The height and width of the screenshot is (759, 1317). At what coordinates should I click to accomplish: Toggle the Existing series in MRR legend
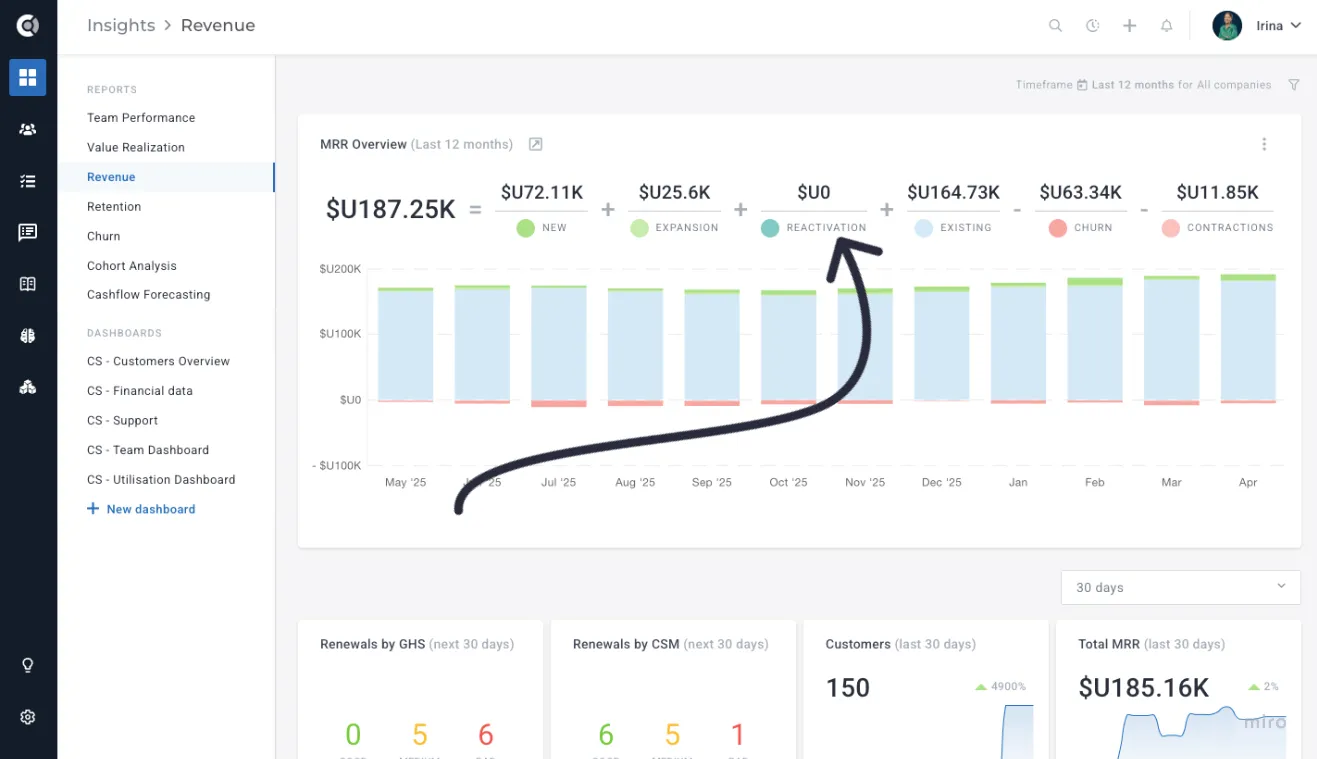click(x=953, y=228)
